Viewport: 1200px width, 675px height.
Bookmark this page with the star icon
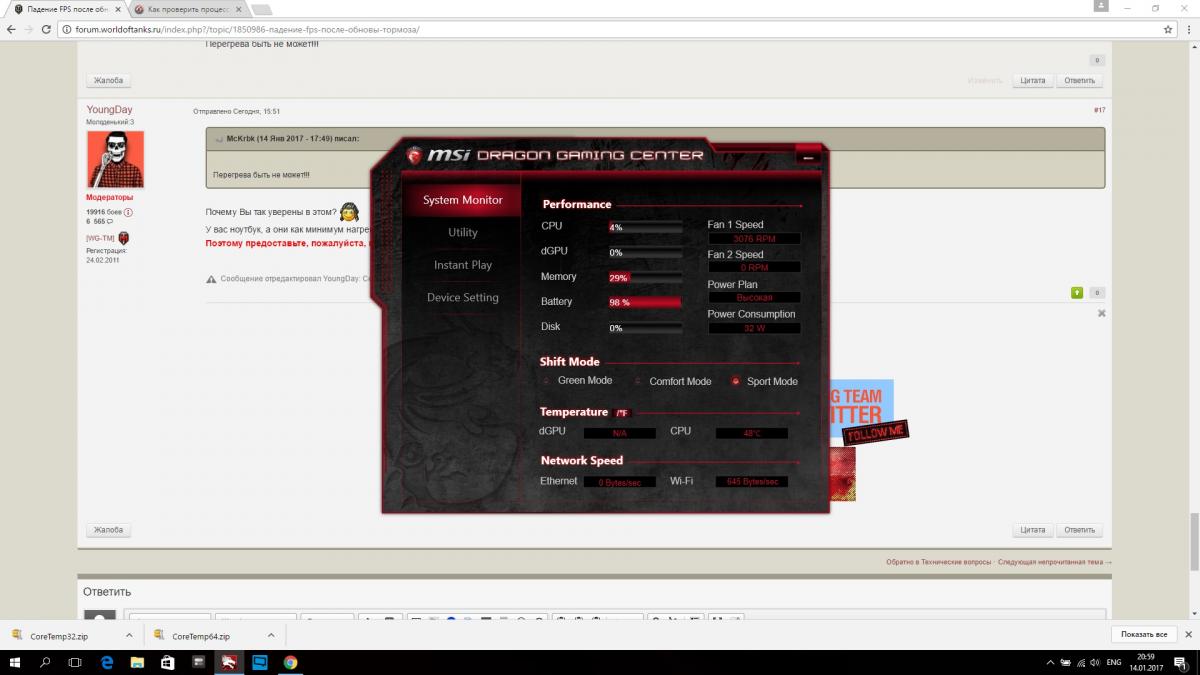(x=1167, y=29)
